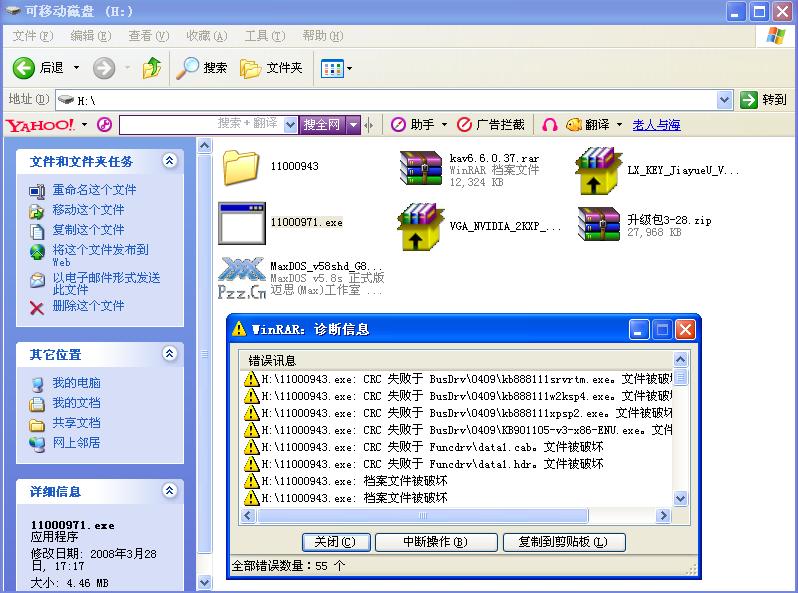The image size is (798, 593).
Task: Open the 收藏 menu
Action: pos(207,36)
